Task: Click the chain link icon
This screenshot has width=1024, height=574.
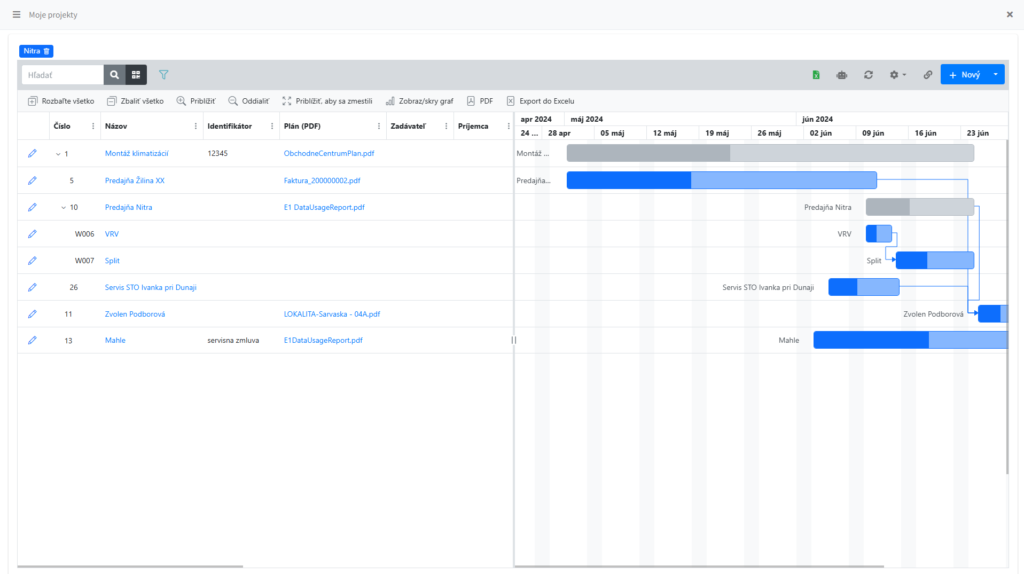Action: tap(927, 75)
